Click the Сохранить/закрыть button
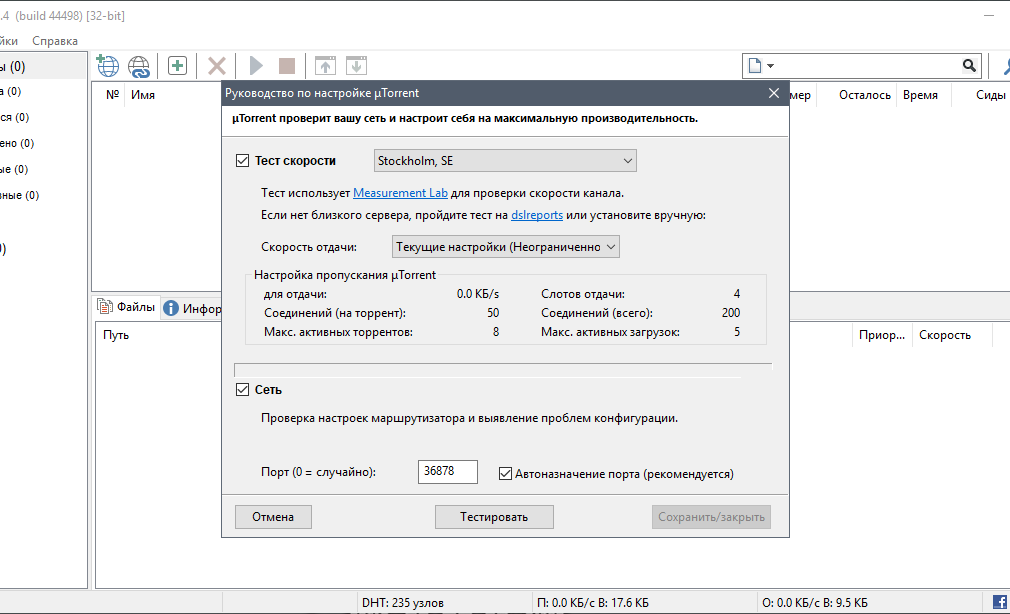This screenshot has height=614, width=1010. pyautogui.click(x=711, y=517)
